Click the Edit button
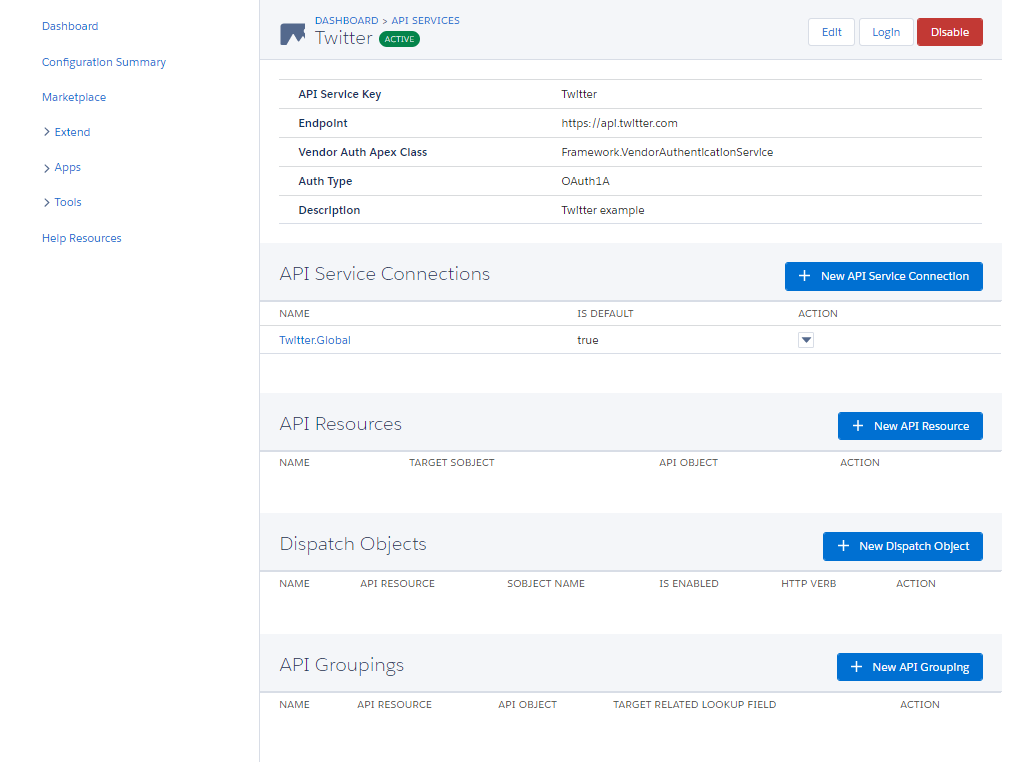This screenshot has width=1017, height=762. [x=831, y=32]
